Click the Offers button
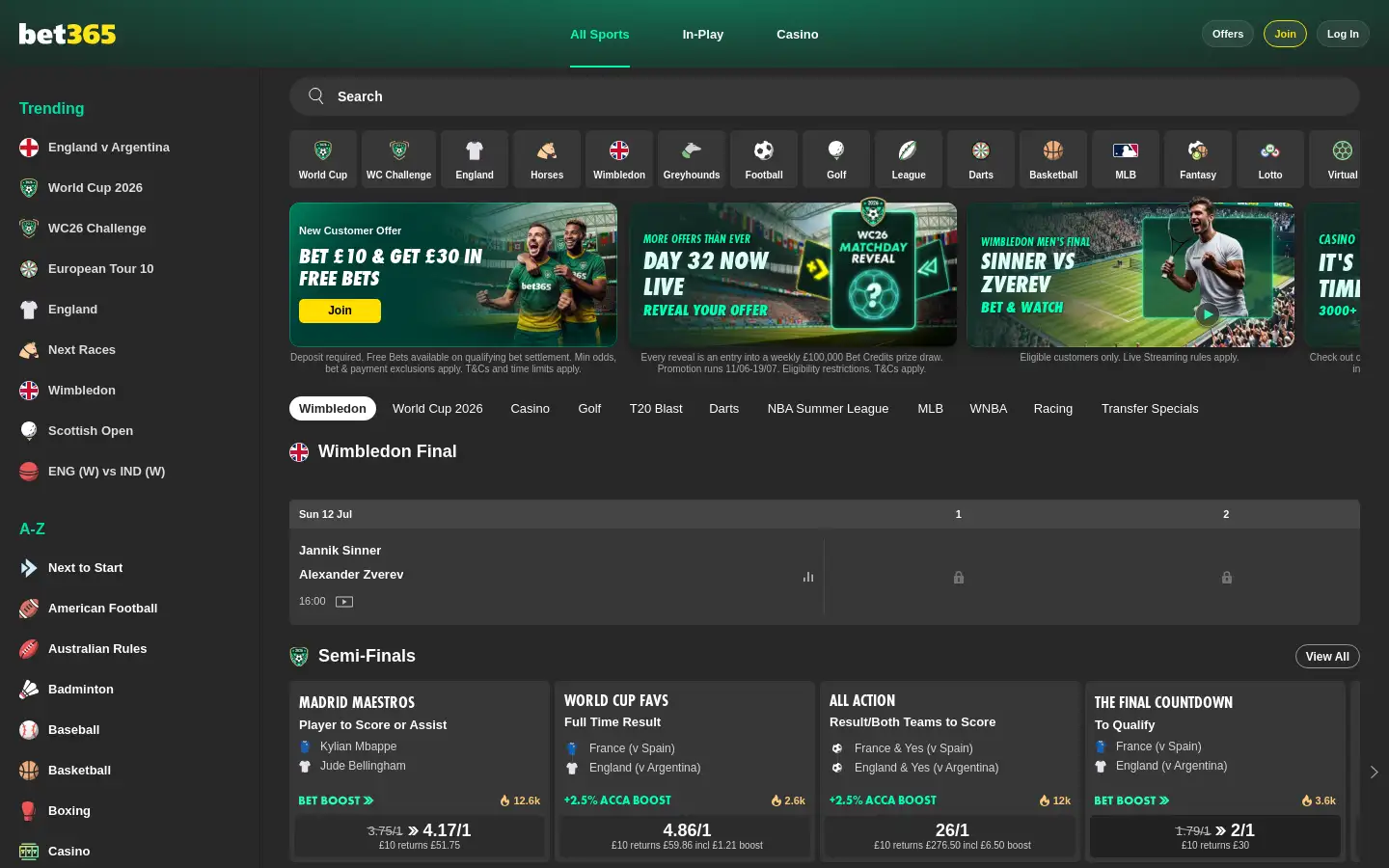The height and width of the screenshot is (868, 1389). [x=1228, y=34]
